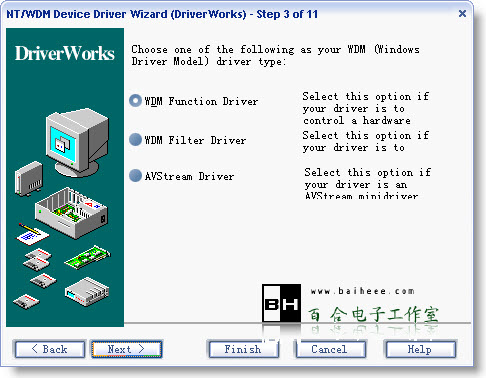
Task: Click the stacked floppy disks icon
Action: (38, 259)
